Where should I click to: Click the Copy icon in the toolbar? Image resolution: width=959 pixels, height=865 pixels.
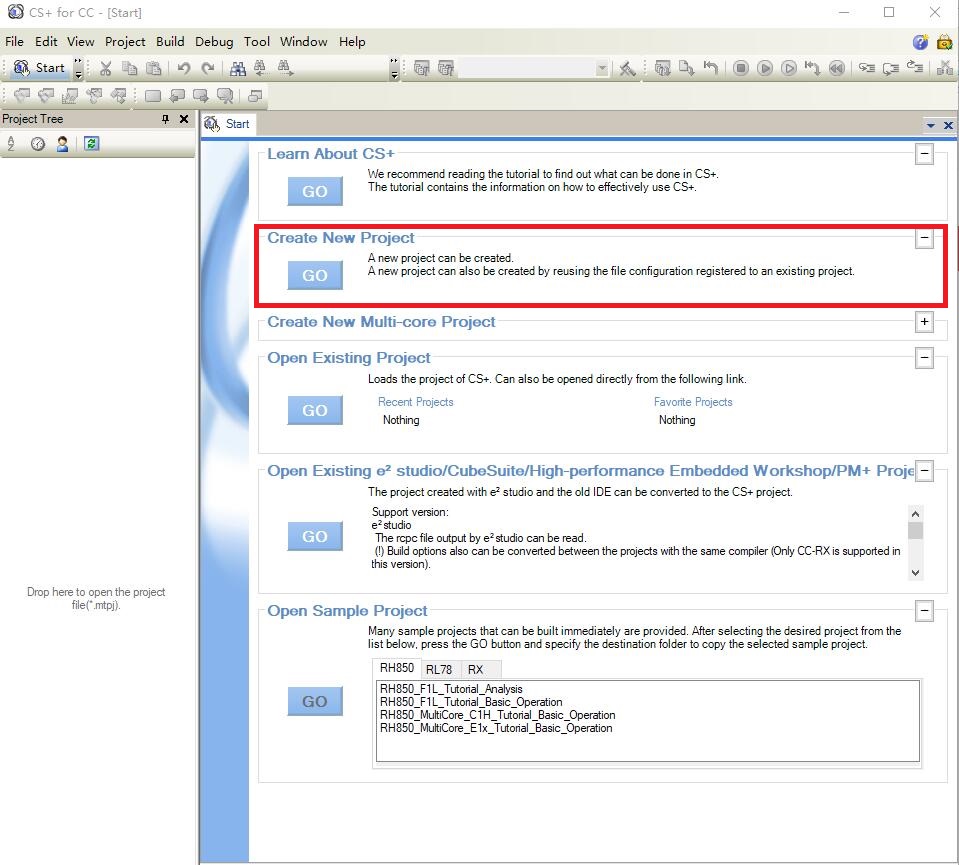[130, 68]
